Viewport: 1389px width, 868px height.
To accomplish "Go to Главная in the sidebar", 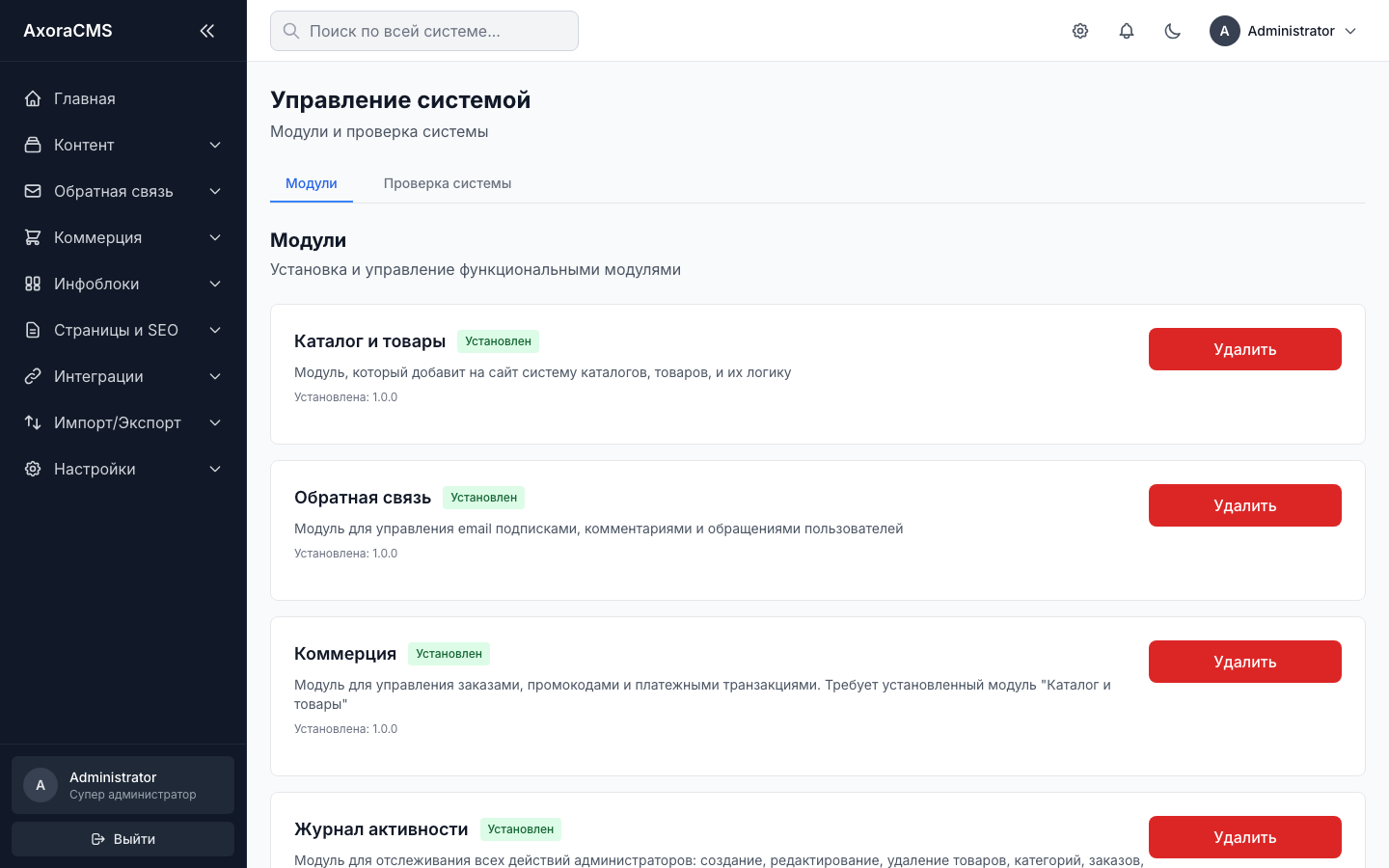I will click(123, 98).
